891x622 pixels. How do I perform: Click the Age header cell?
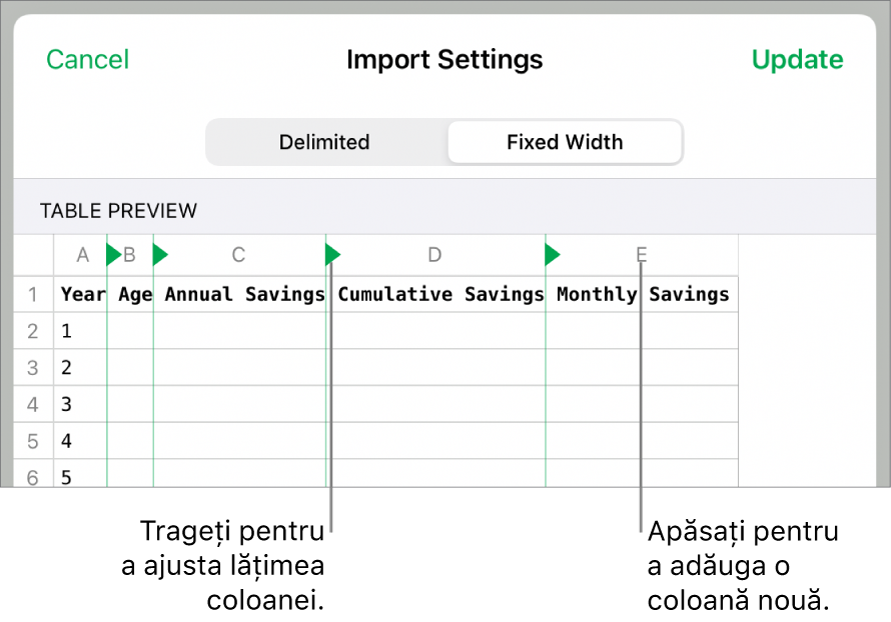pyautogui.click(x=134, y=295)
